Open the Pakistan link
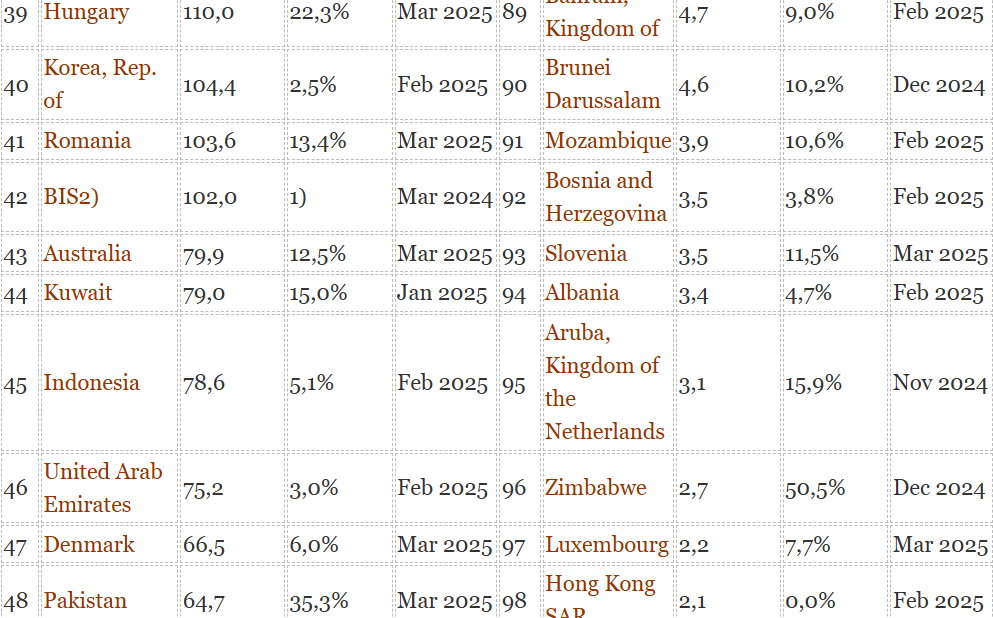The image size is (993, 618). 85,600
